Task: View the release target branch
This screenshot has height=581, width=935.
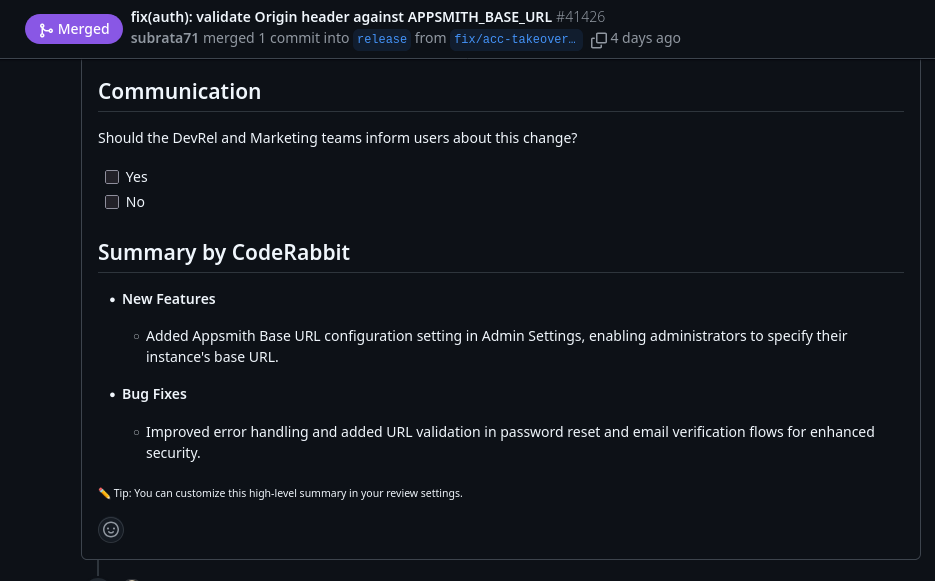Action: (381, 39)
